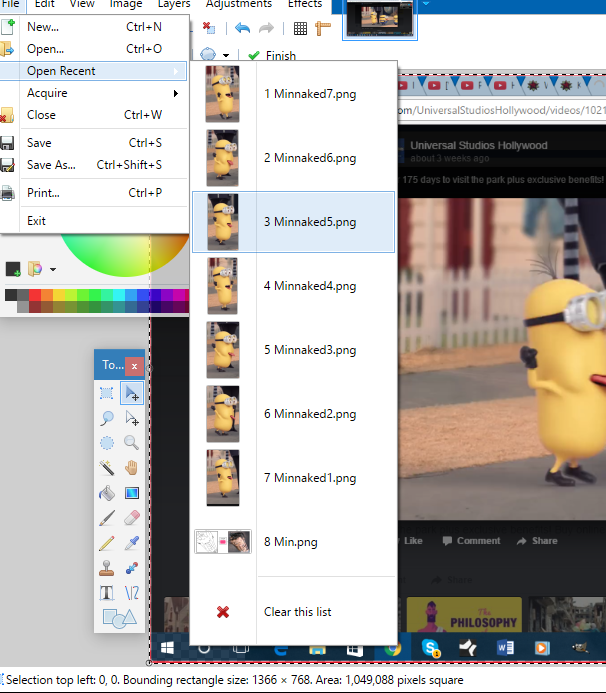Screen dimensions: 606x693
Task: Open recent file Minnaked5.png
Action: coord(293,222)
